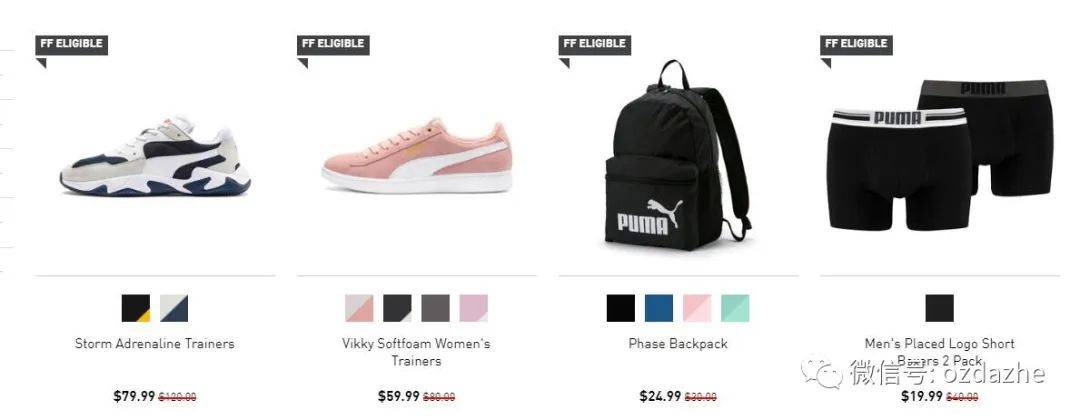Pick the mint green Phase Backpack color
Viewport: 1080px width, 420px height.
pyautogui.click(x=735, y=308)
